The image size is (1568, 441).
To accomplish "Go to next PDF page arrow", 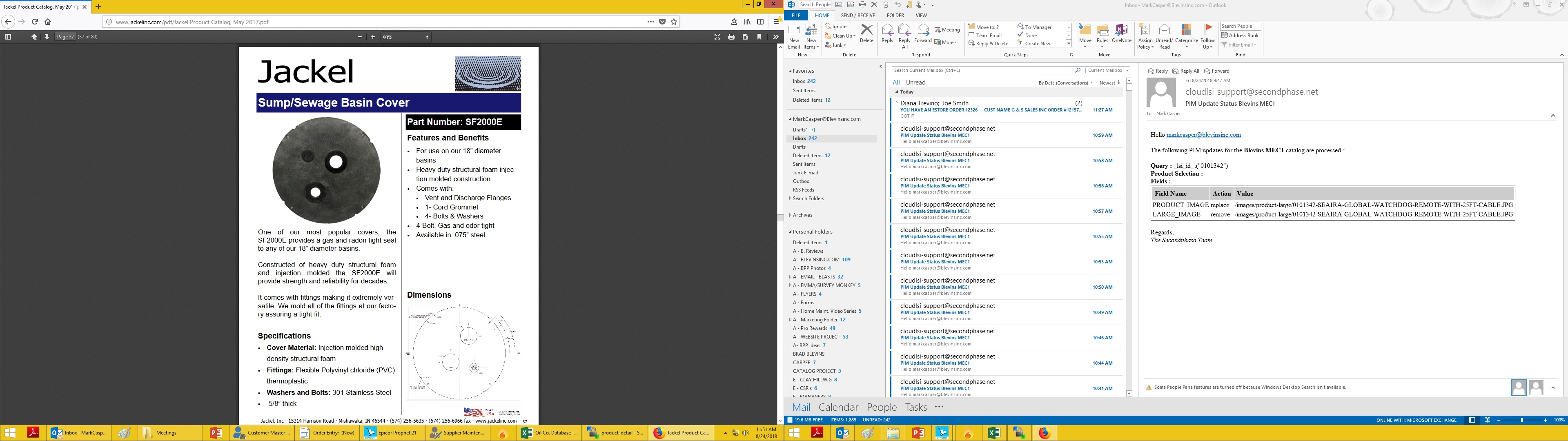I will point(46,37).
